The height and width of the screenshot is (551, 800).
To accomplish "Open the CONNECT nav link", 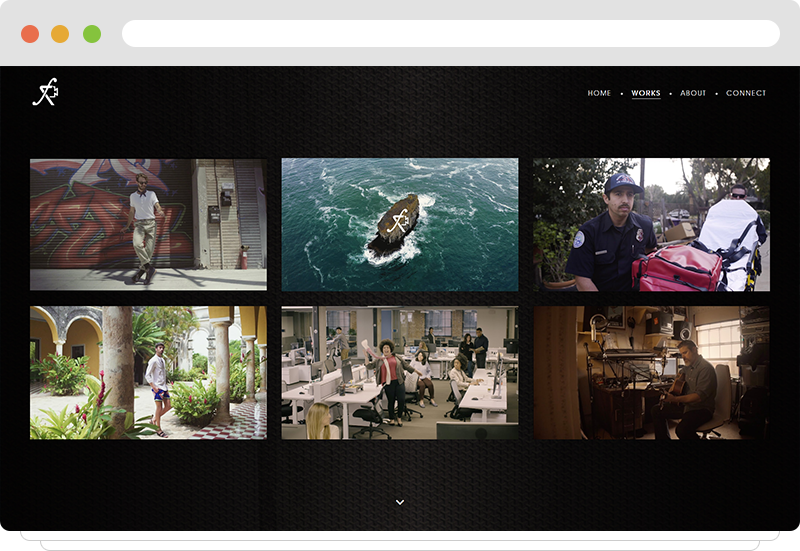I will (x=746, y=93).
